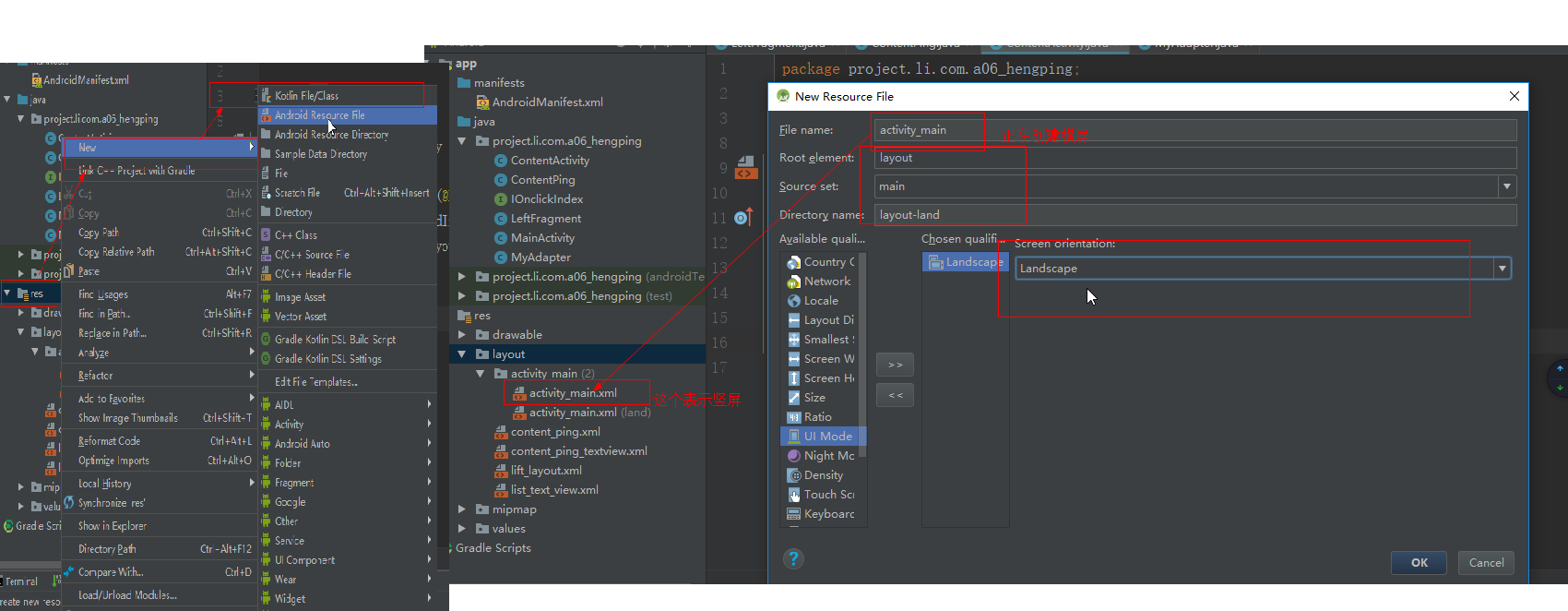Click the Gradle Kotlin DSL Build Script icon
Viewport: 1568px width, 611px height.
pyautogui.click(x=266, y=339)
